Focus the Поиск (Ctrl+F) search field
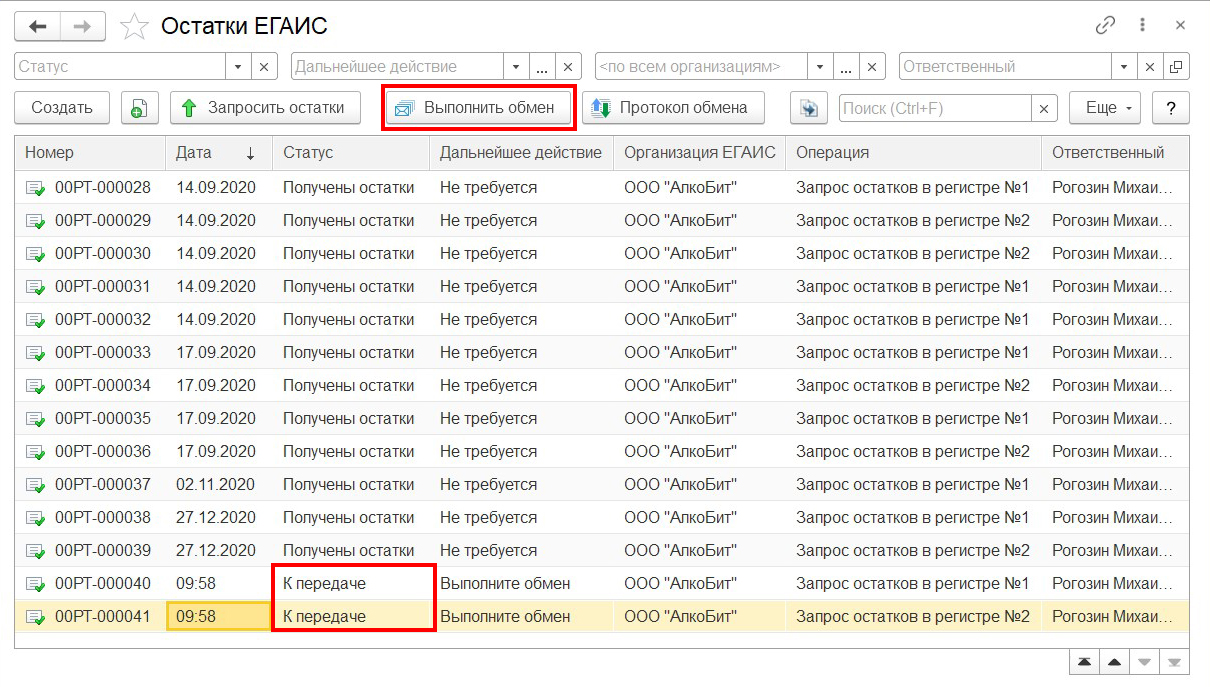 coord(935,108)
